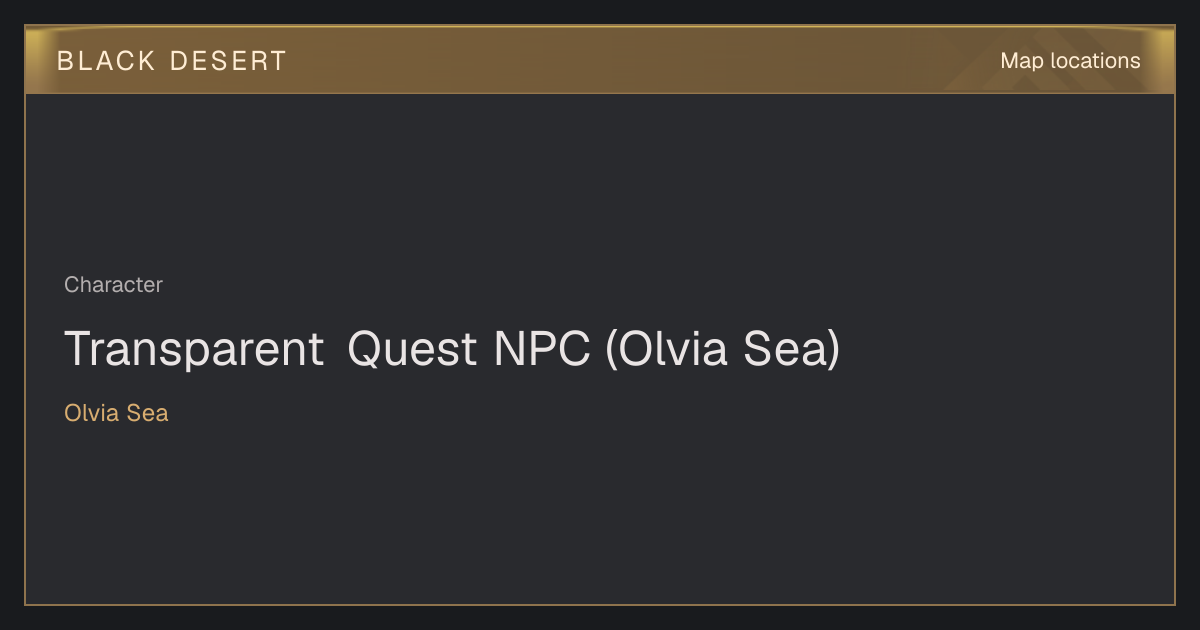Click the word Transparent in the heading
Image resolution: width=1200 pixels, height=630 pixels.
[194, 350]
